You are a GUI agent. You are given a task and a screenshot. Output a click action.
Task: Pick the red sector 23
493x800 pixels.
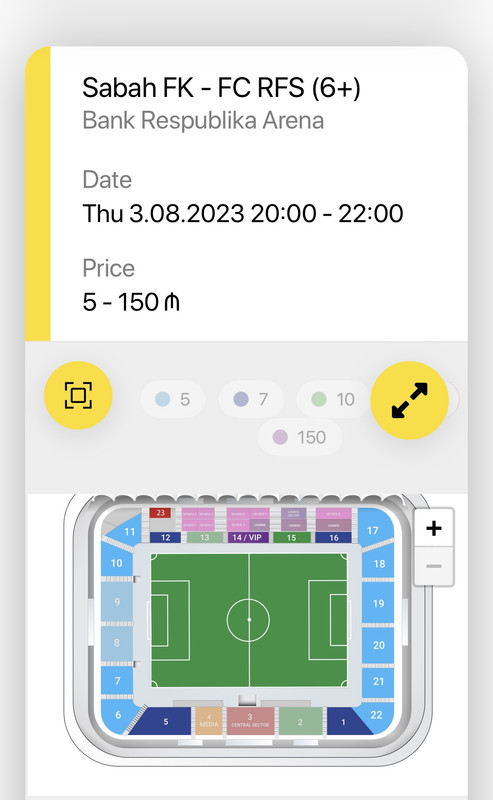tap(160, 513)
